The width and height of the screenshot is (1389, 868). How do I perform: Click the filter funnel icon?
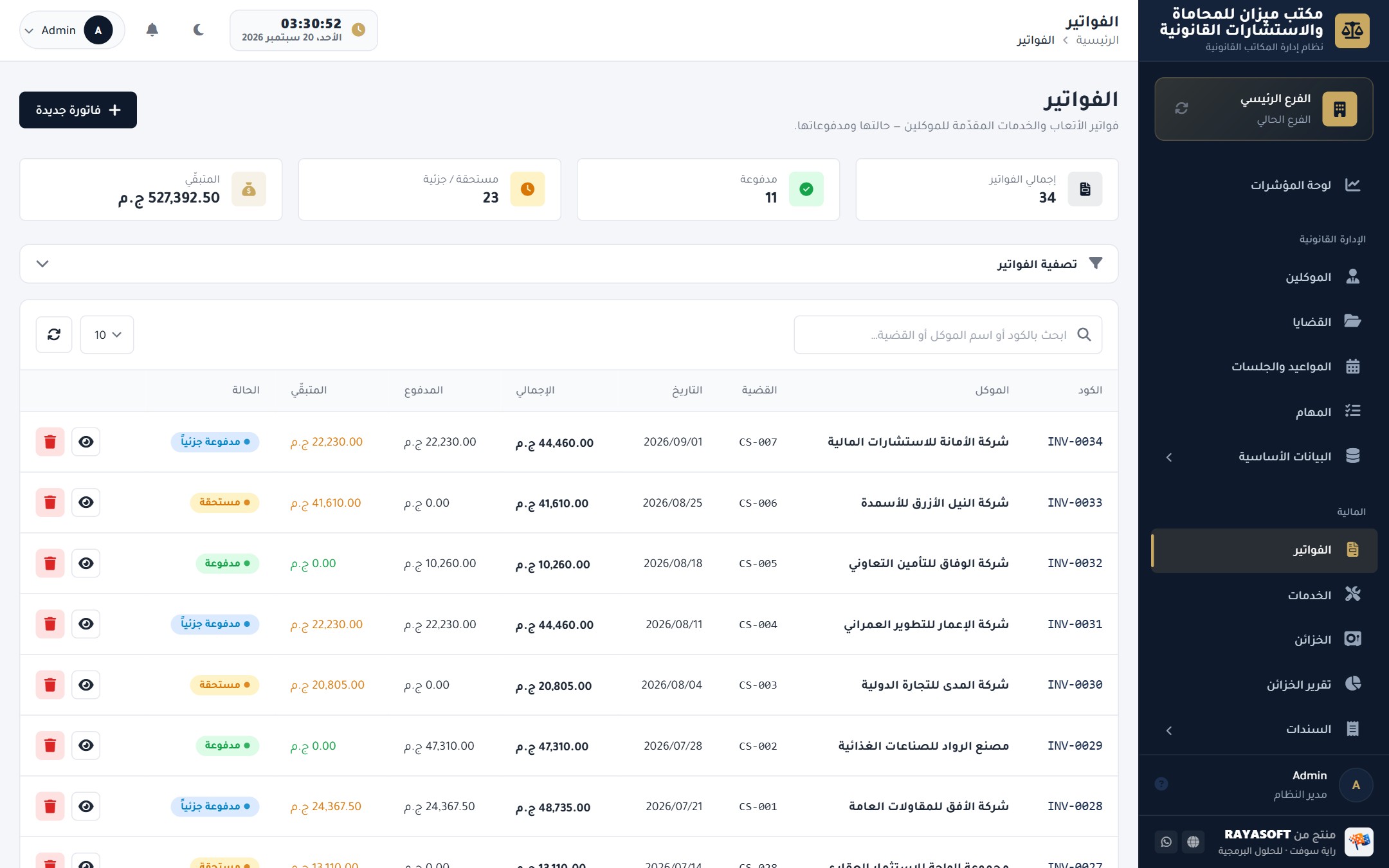(x=1096, y=264)
